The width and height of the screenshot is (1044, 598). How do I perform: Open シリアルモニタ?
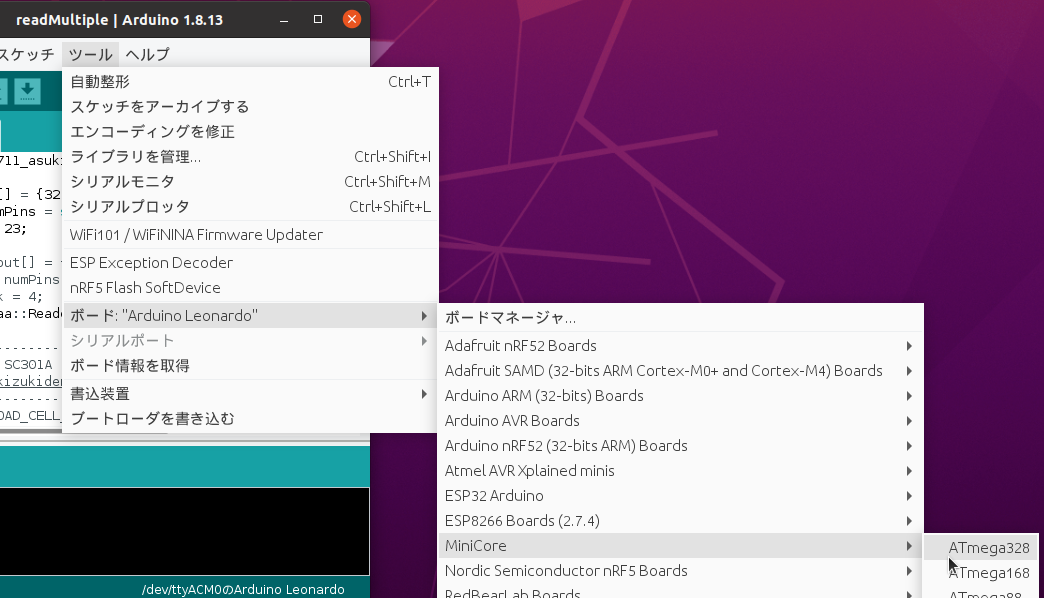tap(250, 182)
